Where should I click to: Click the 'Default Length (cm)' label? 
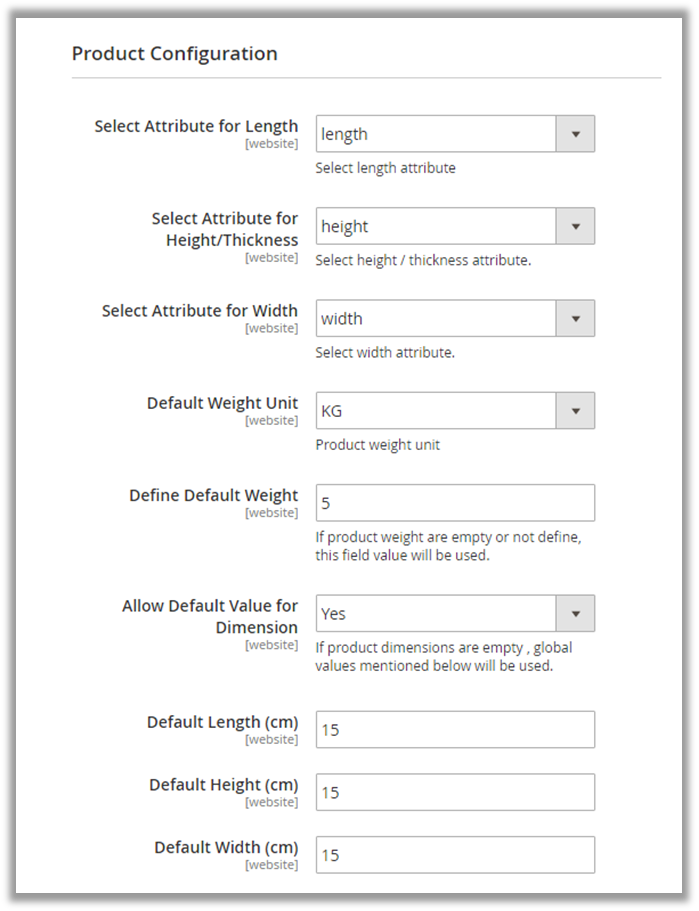click(x=222, y=722)
